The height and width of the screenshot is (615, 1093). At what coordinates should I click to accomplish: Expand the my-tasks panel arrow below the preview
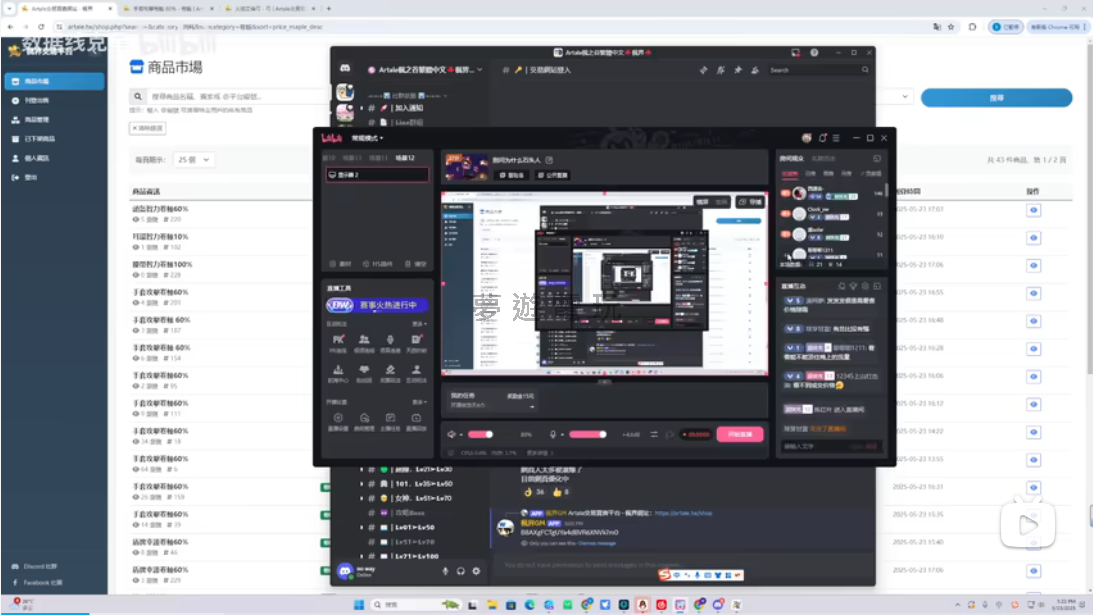(x=532, y=407)
